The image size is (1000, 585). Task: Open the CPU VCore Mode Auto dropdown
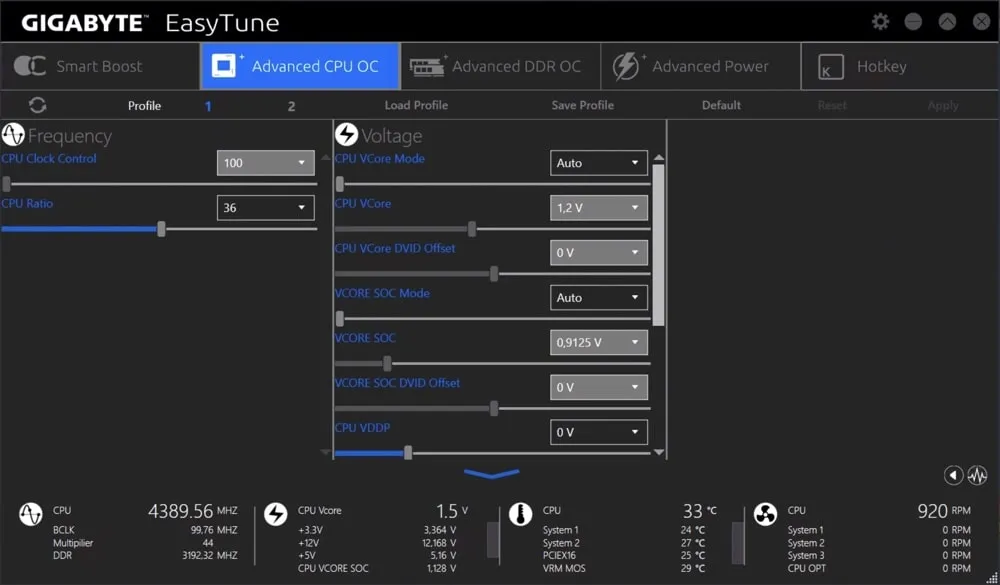pyautogui.click(x=599, y=163)
